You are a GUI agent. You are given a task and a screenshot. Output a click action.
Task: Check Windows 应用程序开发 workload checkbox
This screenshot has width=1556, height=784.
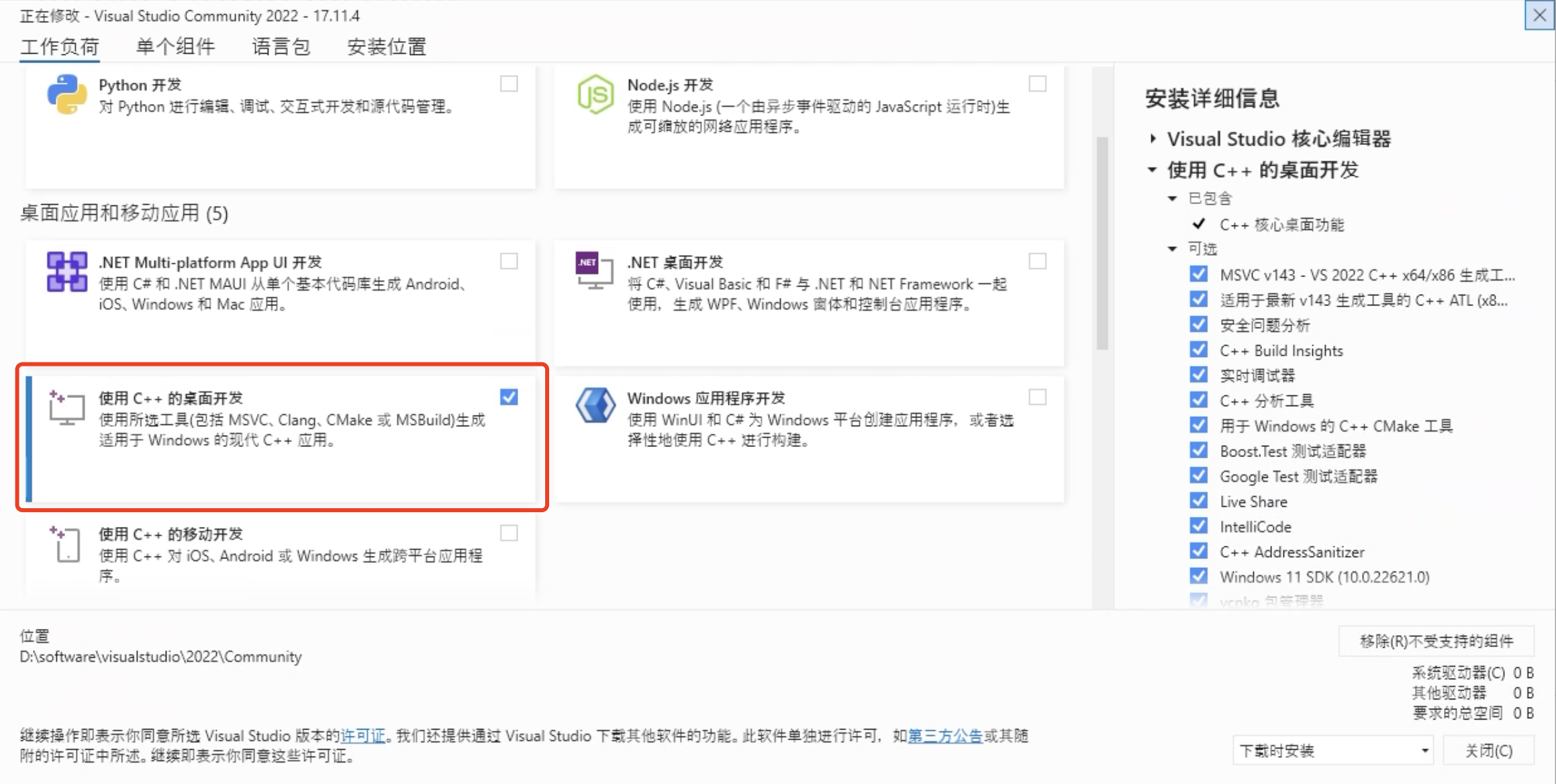(1037, 397)
